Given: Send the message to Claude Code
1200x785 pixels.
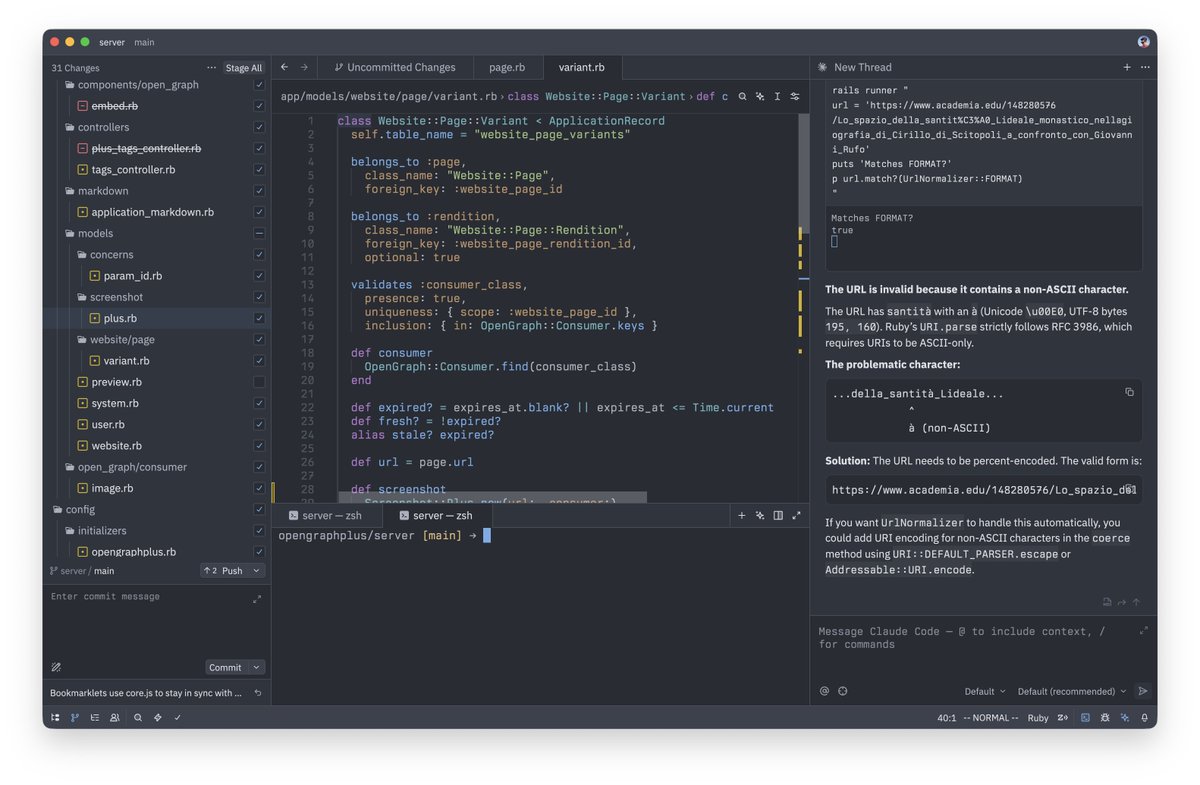Looking at the screenshot, I should pos(1143,691).
